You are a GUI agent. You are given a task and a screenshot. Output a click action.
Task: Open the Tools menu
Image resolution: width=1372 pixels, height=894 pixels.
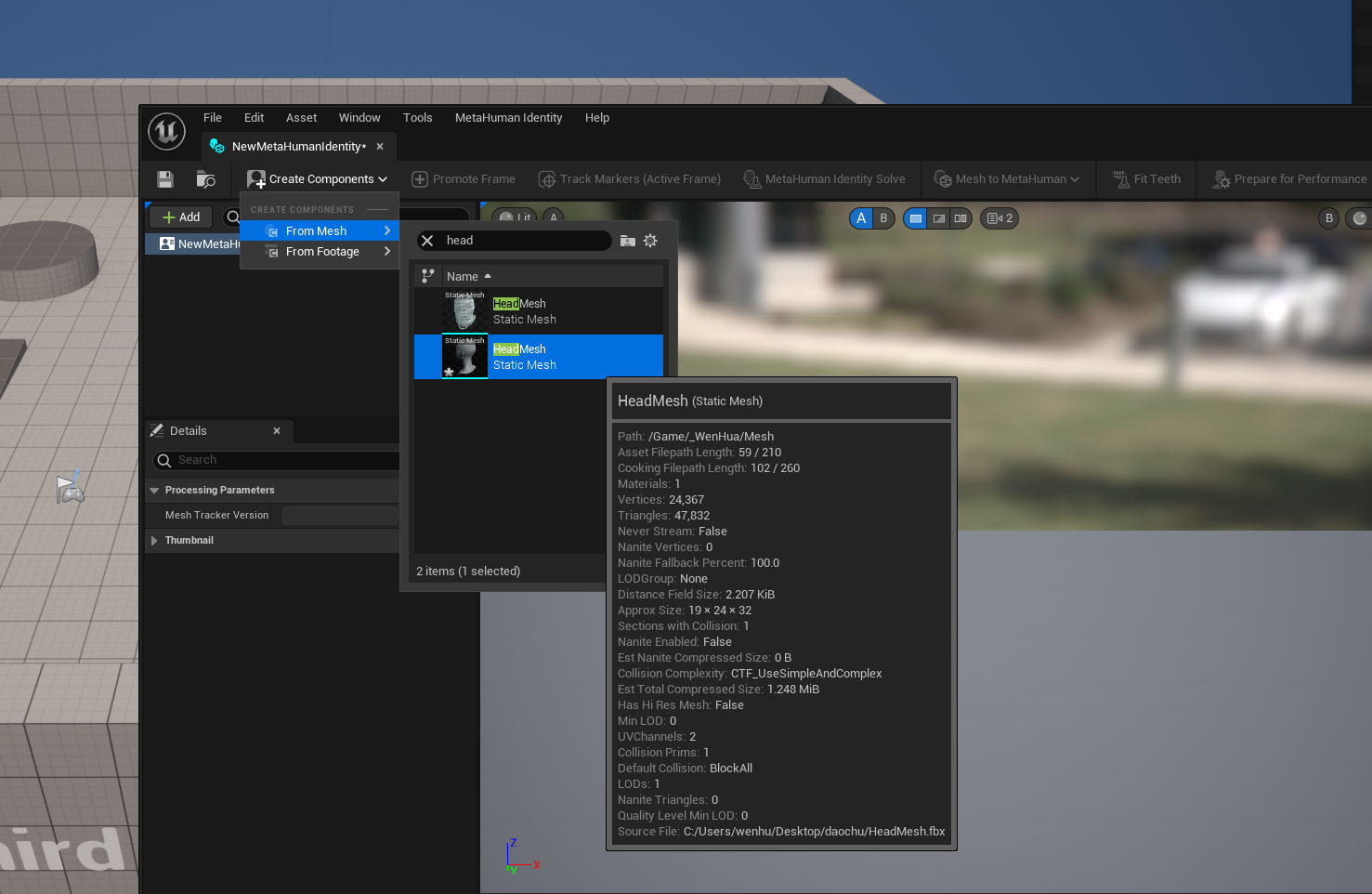tap(417, 118)
